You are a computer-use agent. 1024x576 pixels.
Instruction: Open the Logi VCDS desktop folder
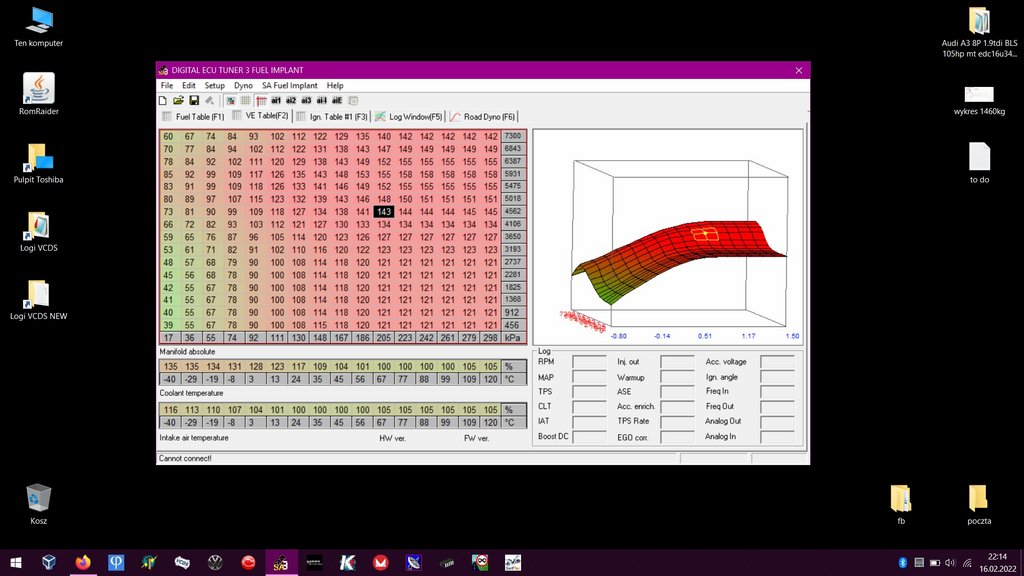39,232
